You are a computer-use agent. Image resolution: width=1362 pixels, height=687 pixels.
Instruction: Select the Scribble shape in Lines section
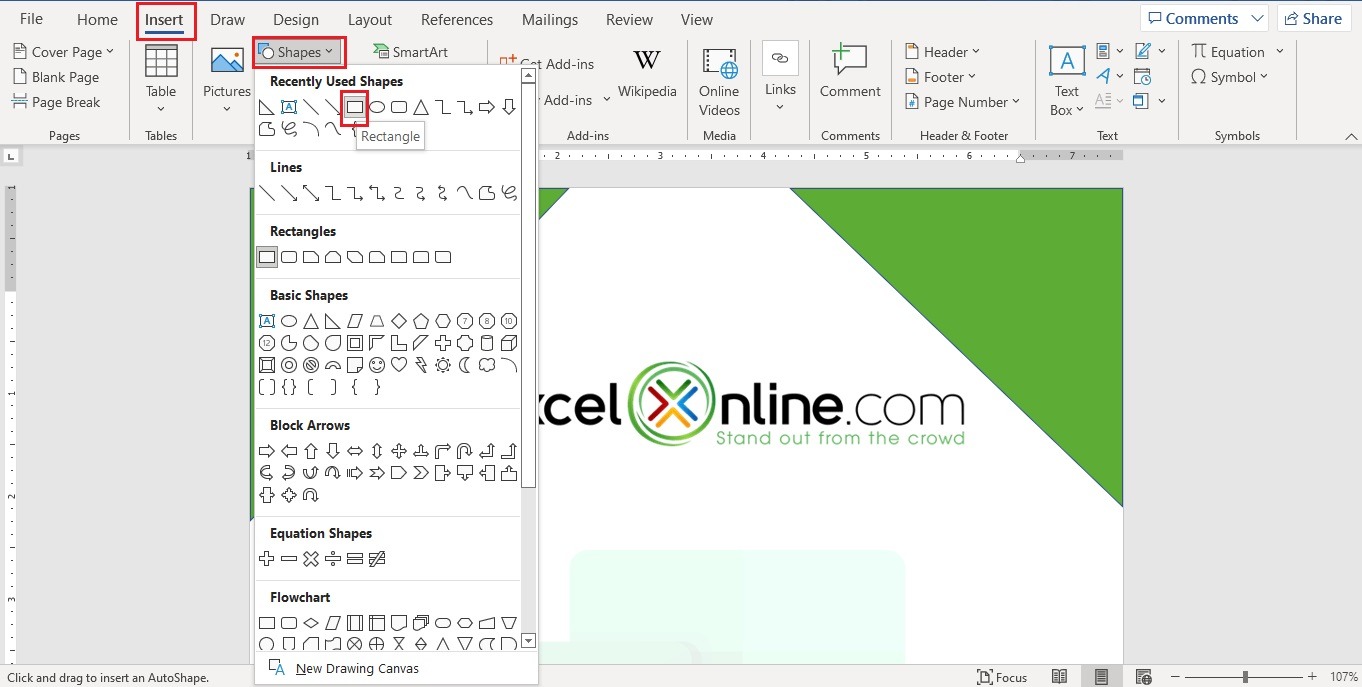(x=509, y=193)
